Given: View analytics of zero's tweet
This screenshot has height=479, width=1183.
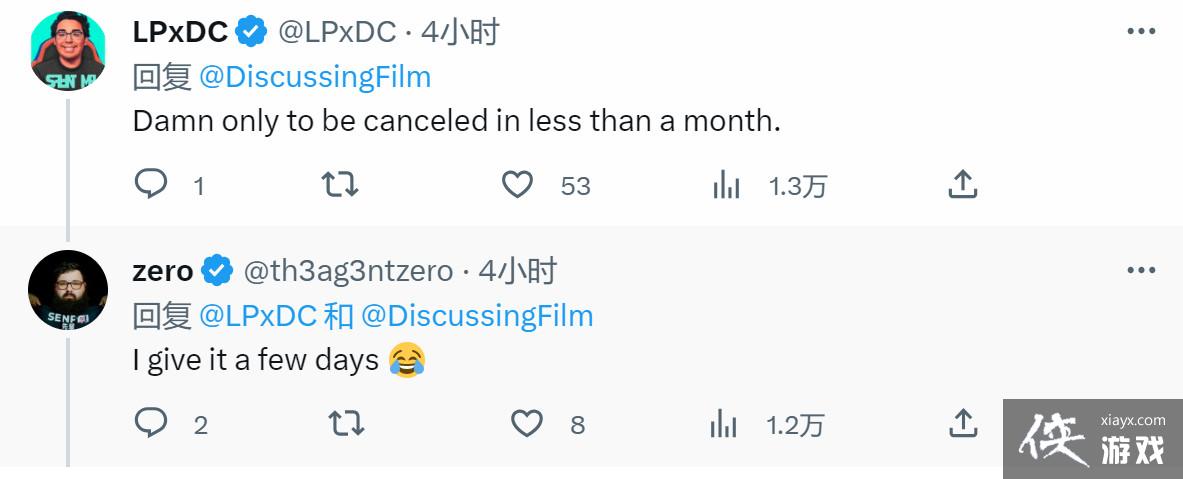Looking at the screenshot, I should (x=724, y=423).
